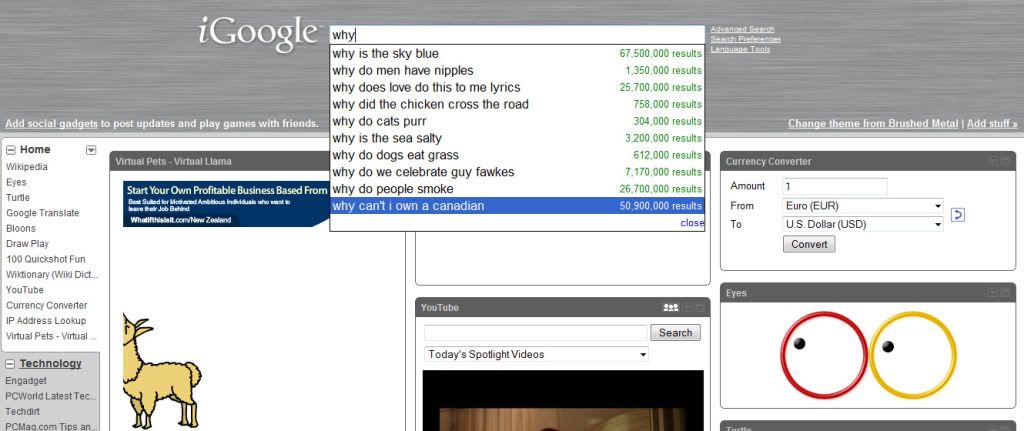The image size is (1024, 431).
Task: Select suggestion "why do cats purr"
Action: point(378,121)
